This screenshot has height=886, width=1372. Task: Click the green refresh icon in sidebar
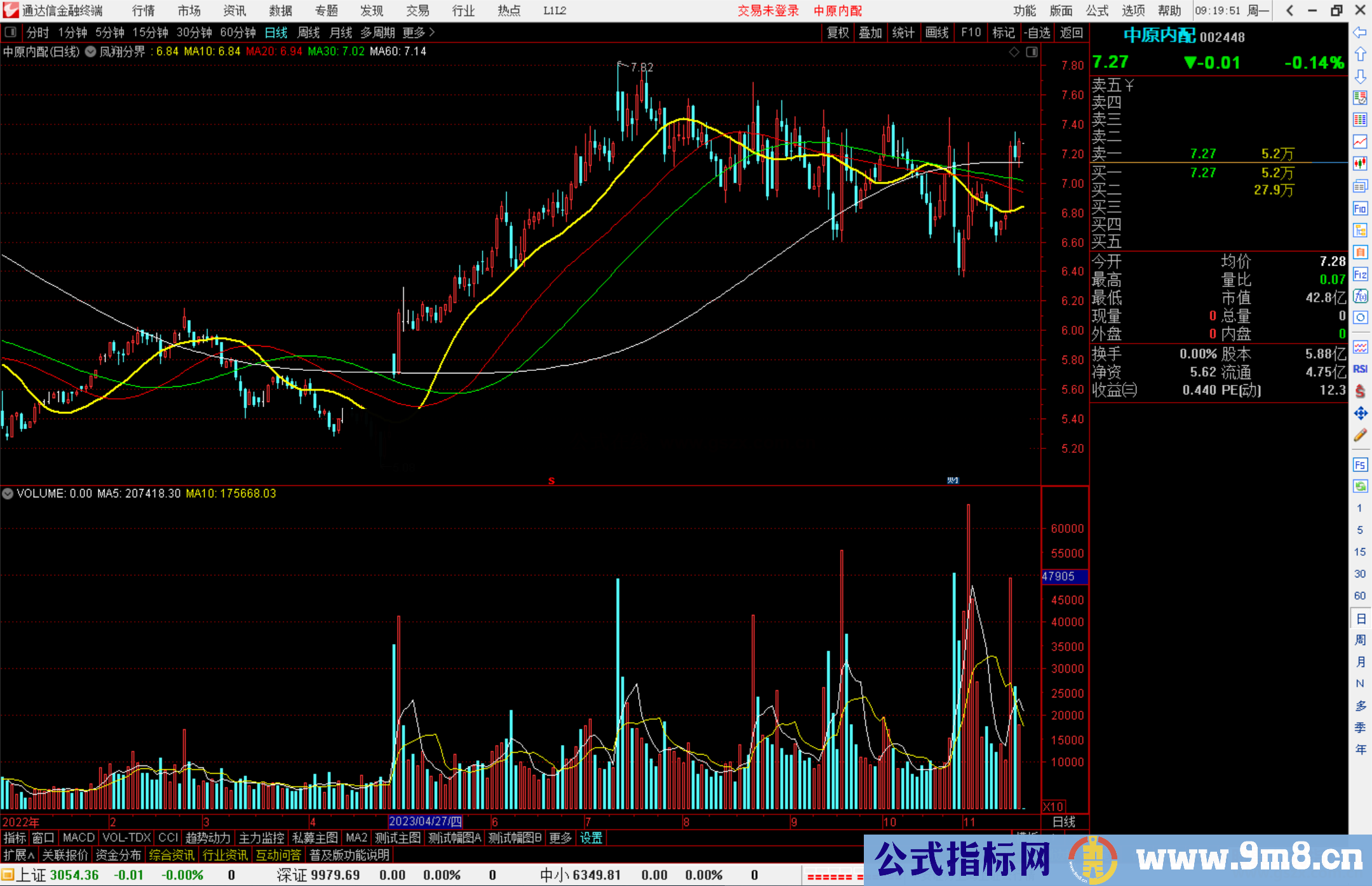[x=1360, y=487]
